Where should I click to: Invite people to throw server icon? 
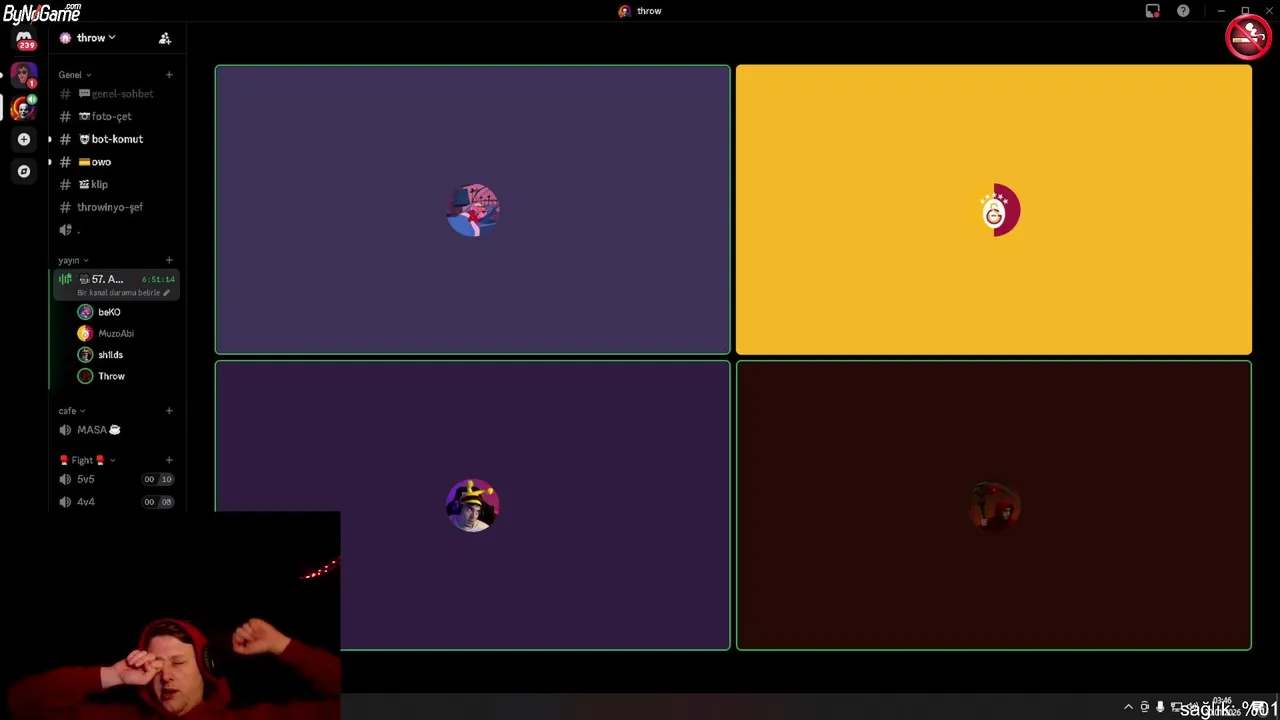pyautogui.click(x=165, y=38)
